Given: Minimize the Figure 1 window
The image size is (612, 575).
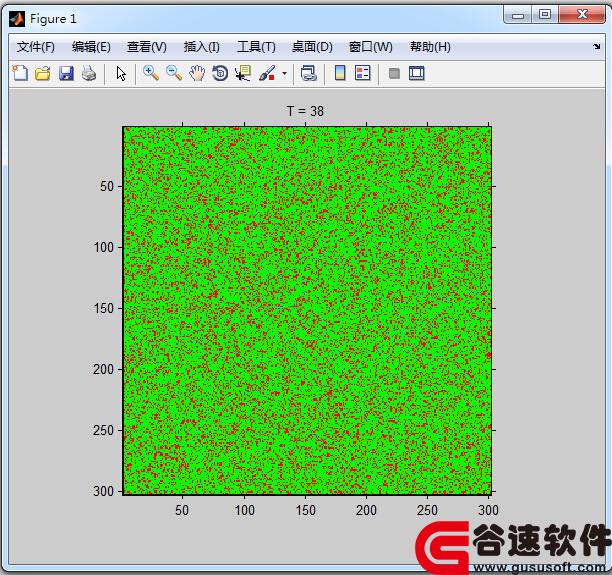Looking at the screenshot, I should tap(518, 15).
